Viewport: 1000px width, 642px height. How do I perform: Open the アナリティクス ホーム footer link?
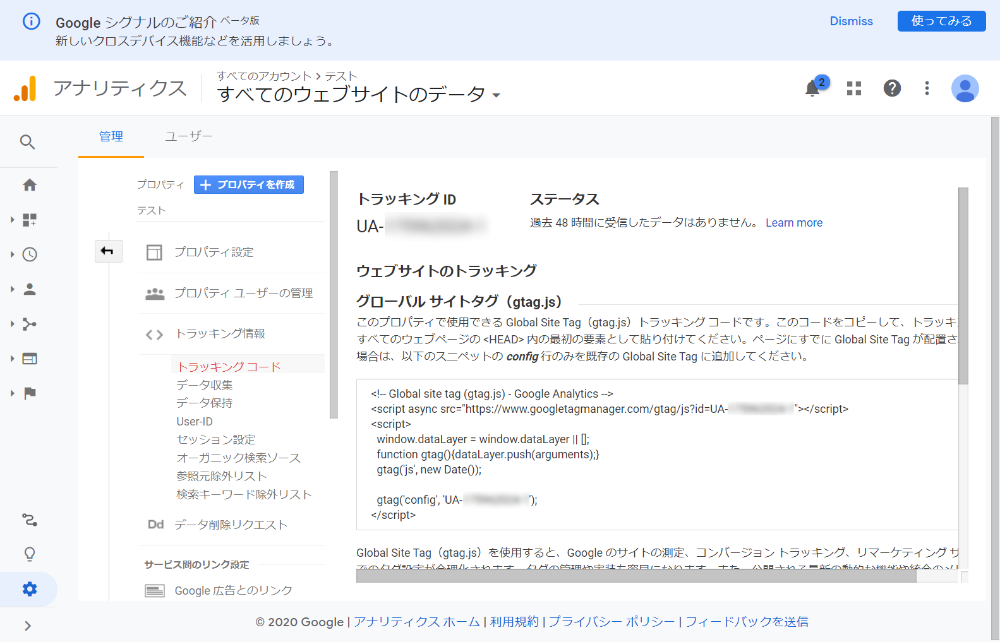(x=416, y=622)
